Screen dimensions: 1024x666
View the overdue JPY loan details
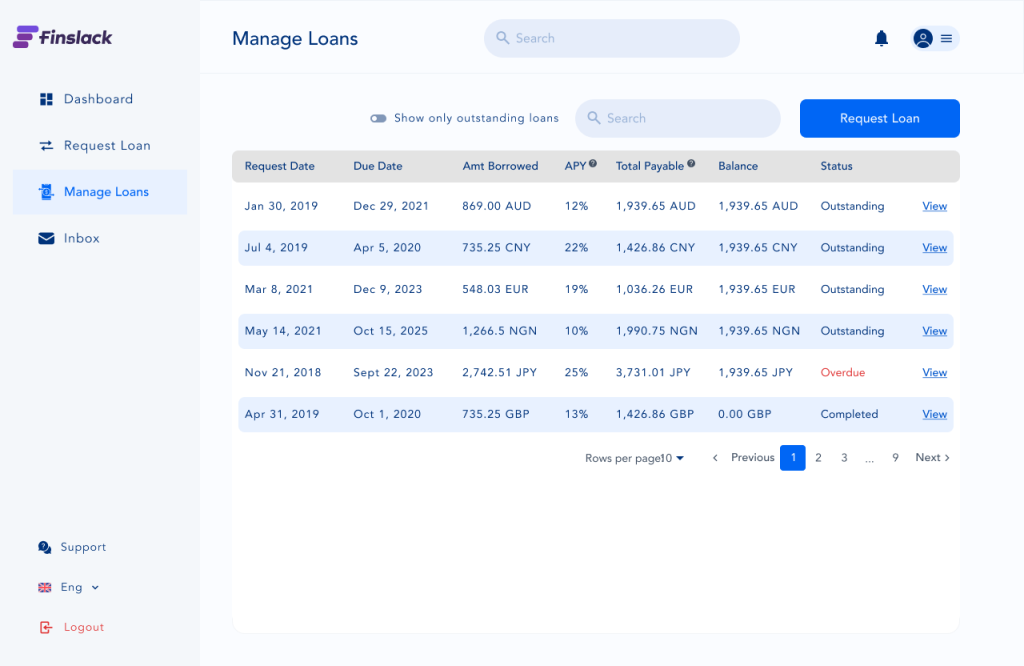[x=933, y=372]
